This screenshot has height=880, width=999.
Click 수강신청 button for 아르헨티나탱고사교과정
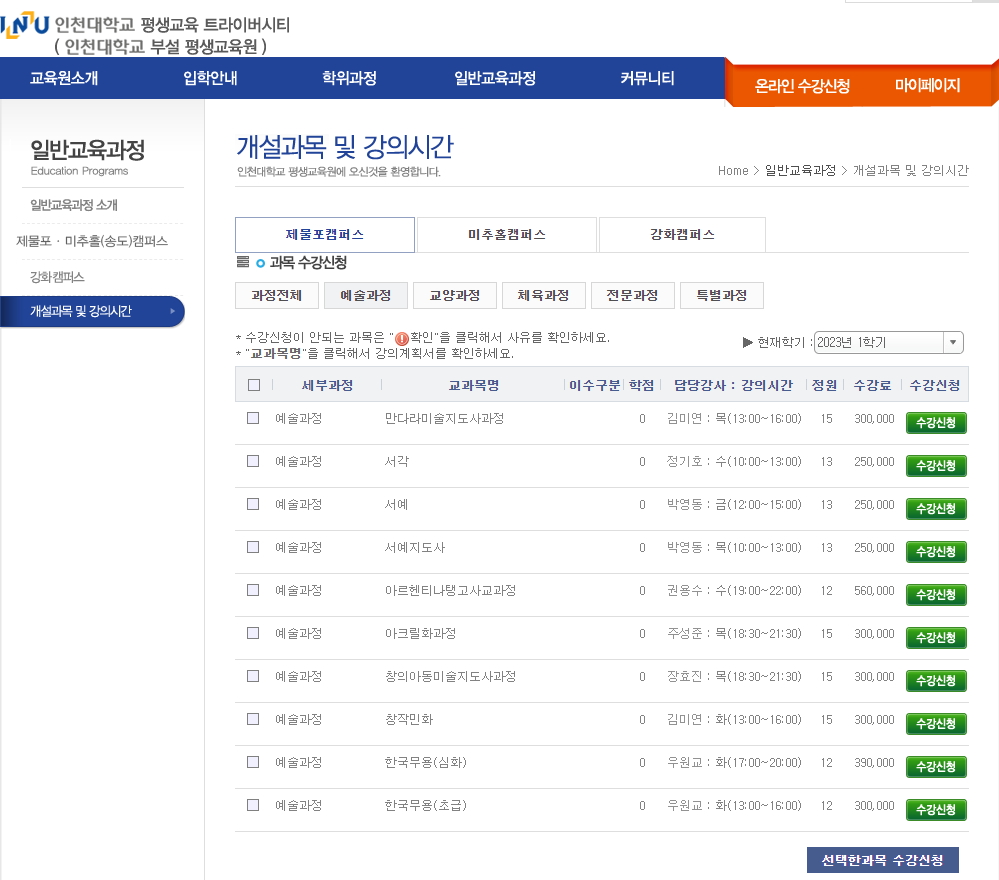936,595
